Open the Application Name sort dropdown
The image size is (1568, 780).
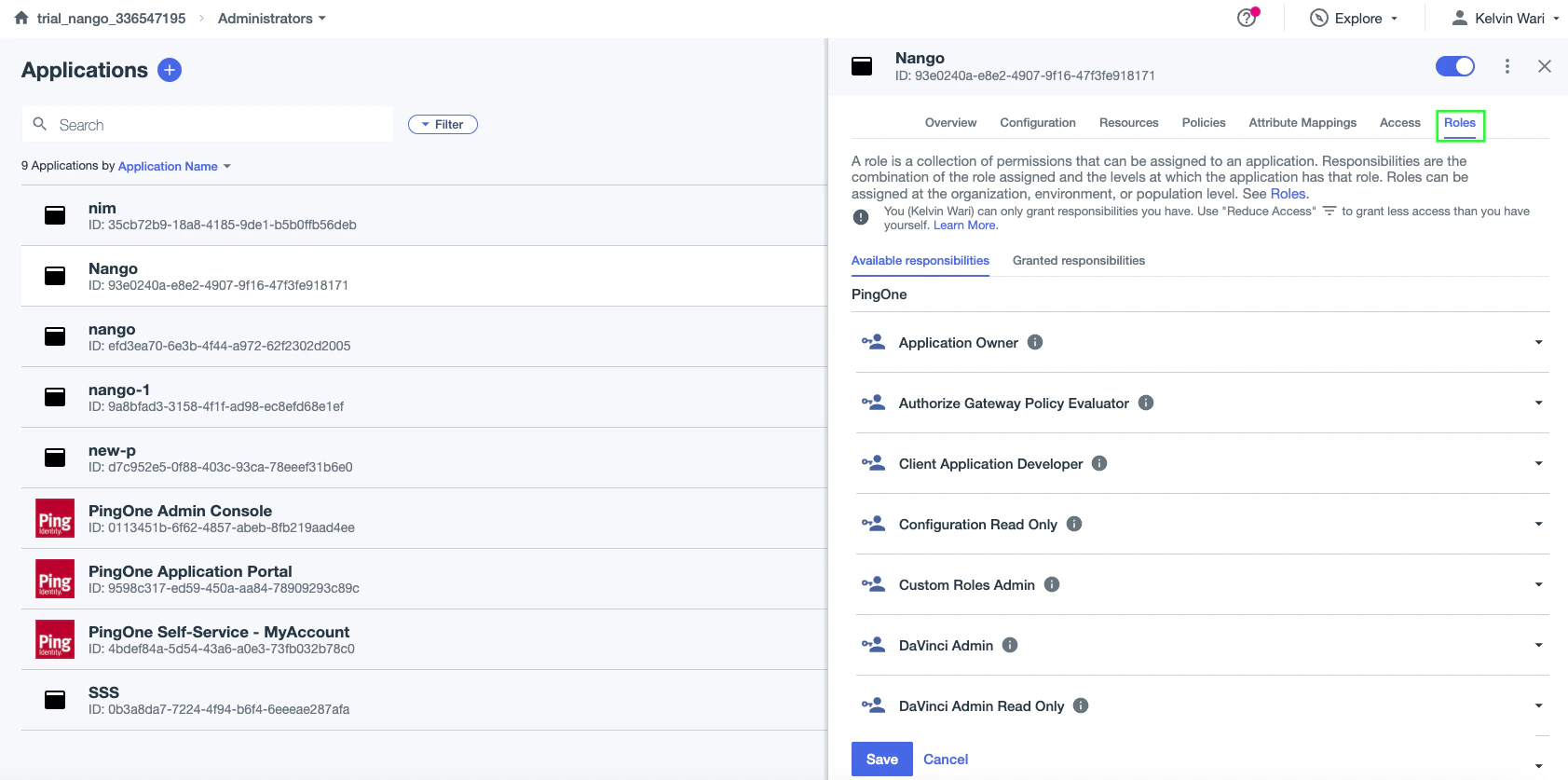coord(174,166)
